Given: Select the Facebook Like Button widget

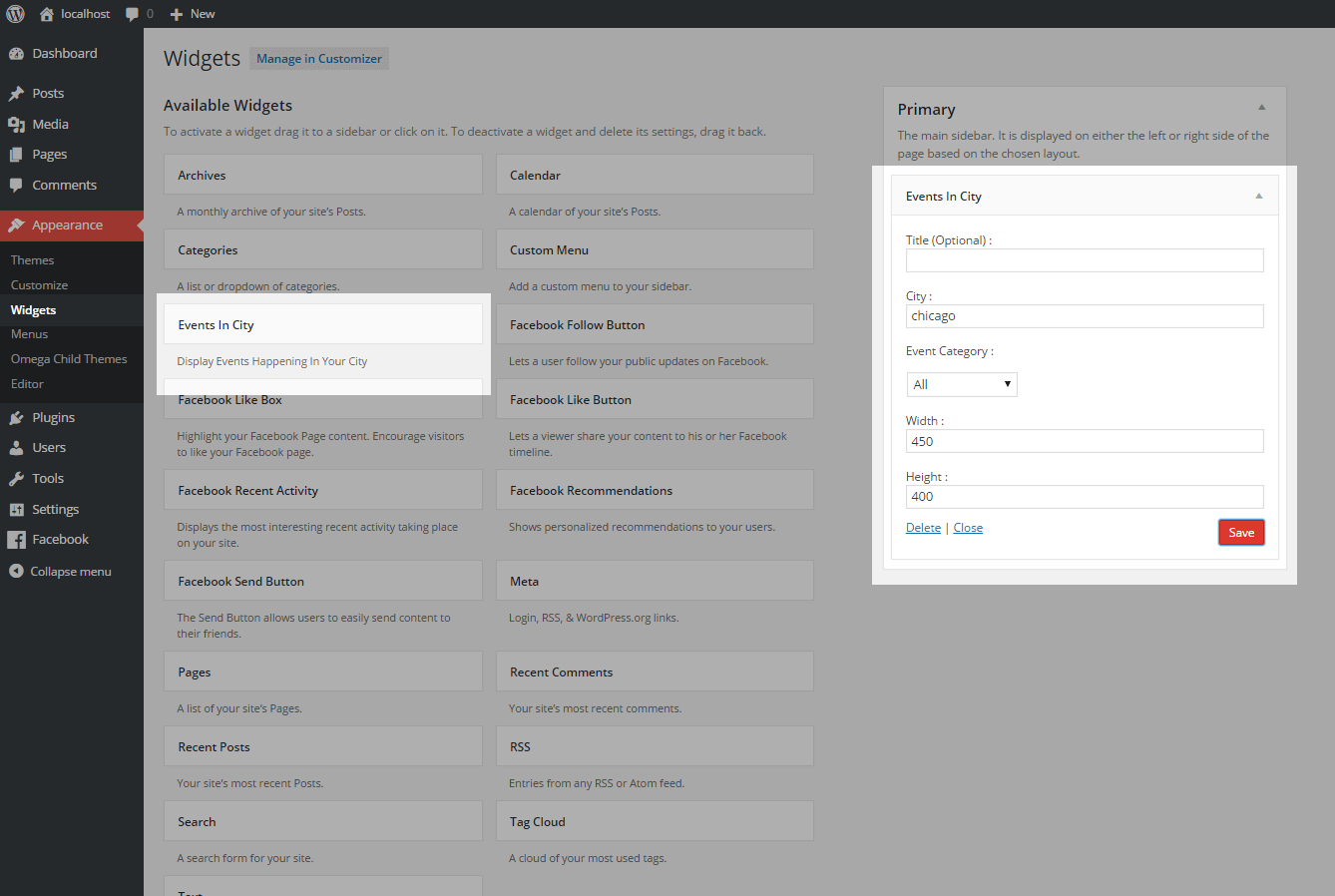Looking at the screenshot, I should tap(655, 400).
